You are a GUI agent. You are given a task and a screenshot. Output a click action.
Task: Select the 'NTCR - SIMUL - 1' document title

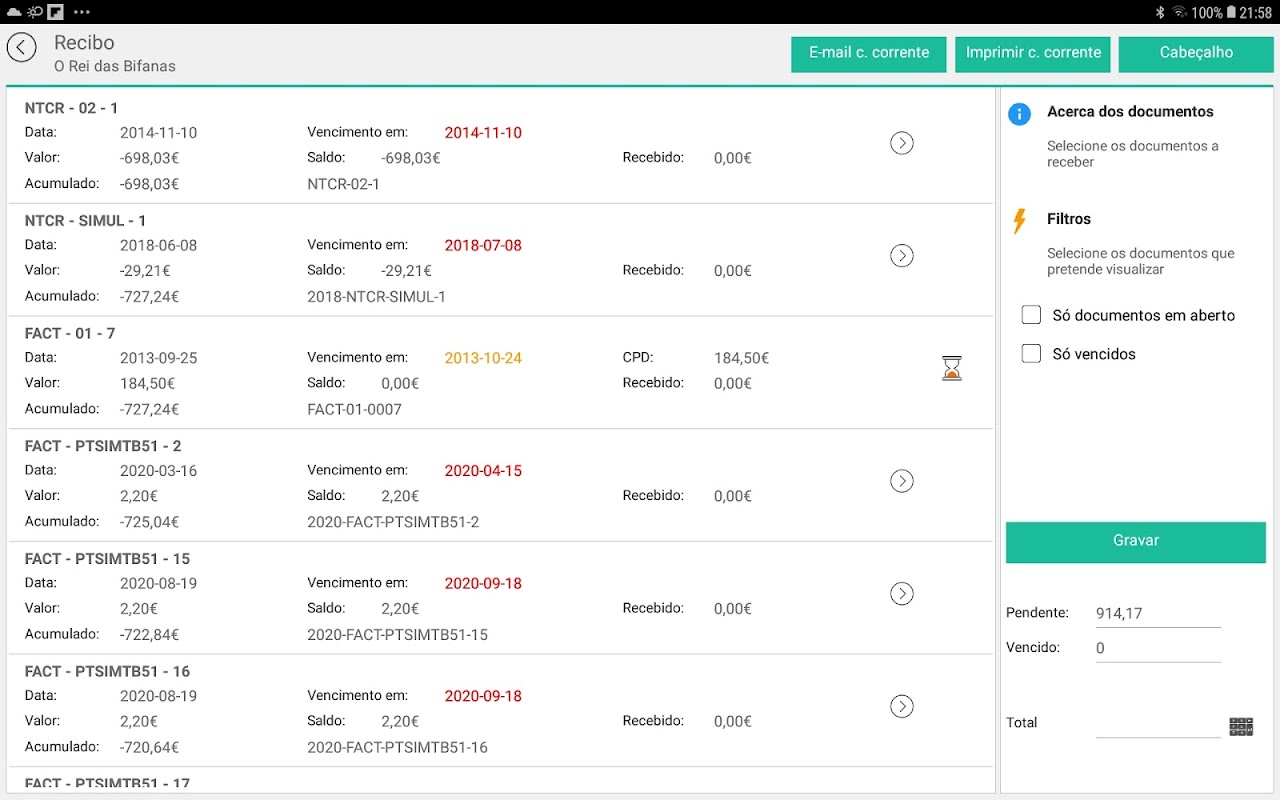pyautogui.click(x=85, y=221)
